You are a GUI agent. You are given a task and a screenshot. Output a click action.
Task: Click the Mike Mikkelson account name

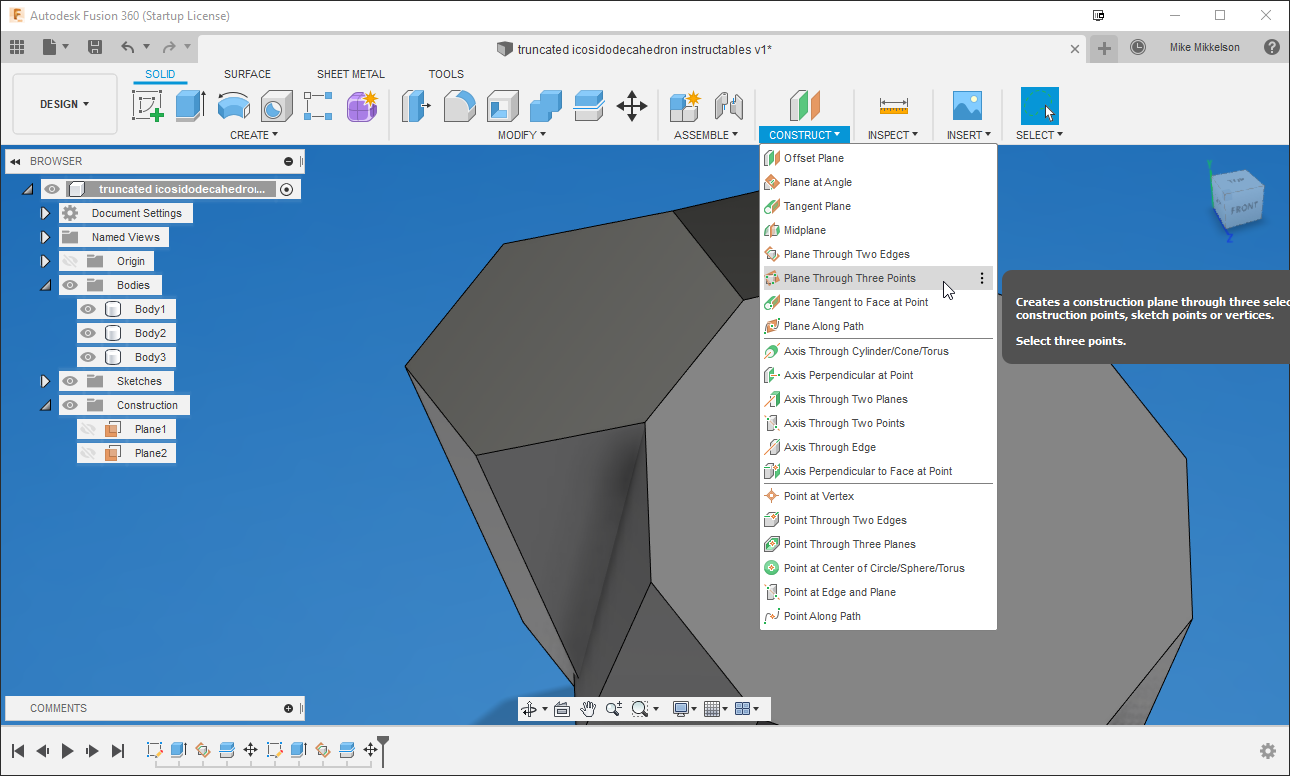coord(1205,46)
